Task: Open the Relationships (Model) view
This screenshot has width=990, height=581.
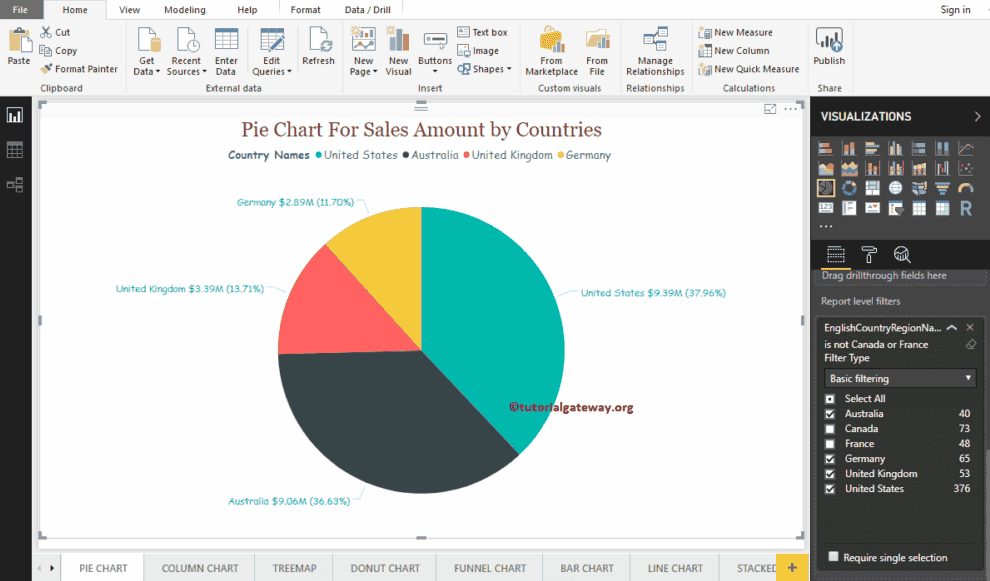Action: pos(14,184)
